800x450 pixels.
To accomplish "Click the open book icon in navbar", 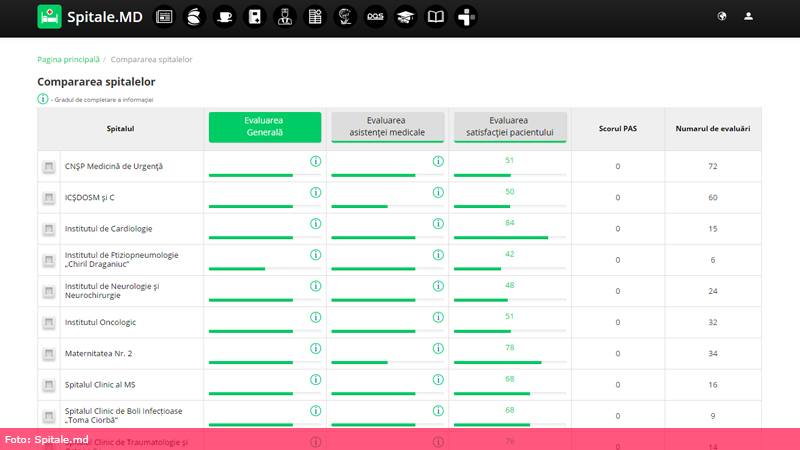I will tap(435, 16).
